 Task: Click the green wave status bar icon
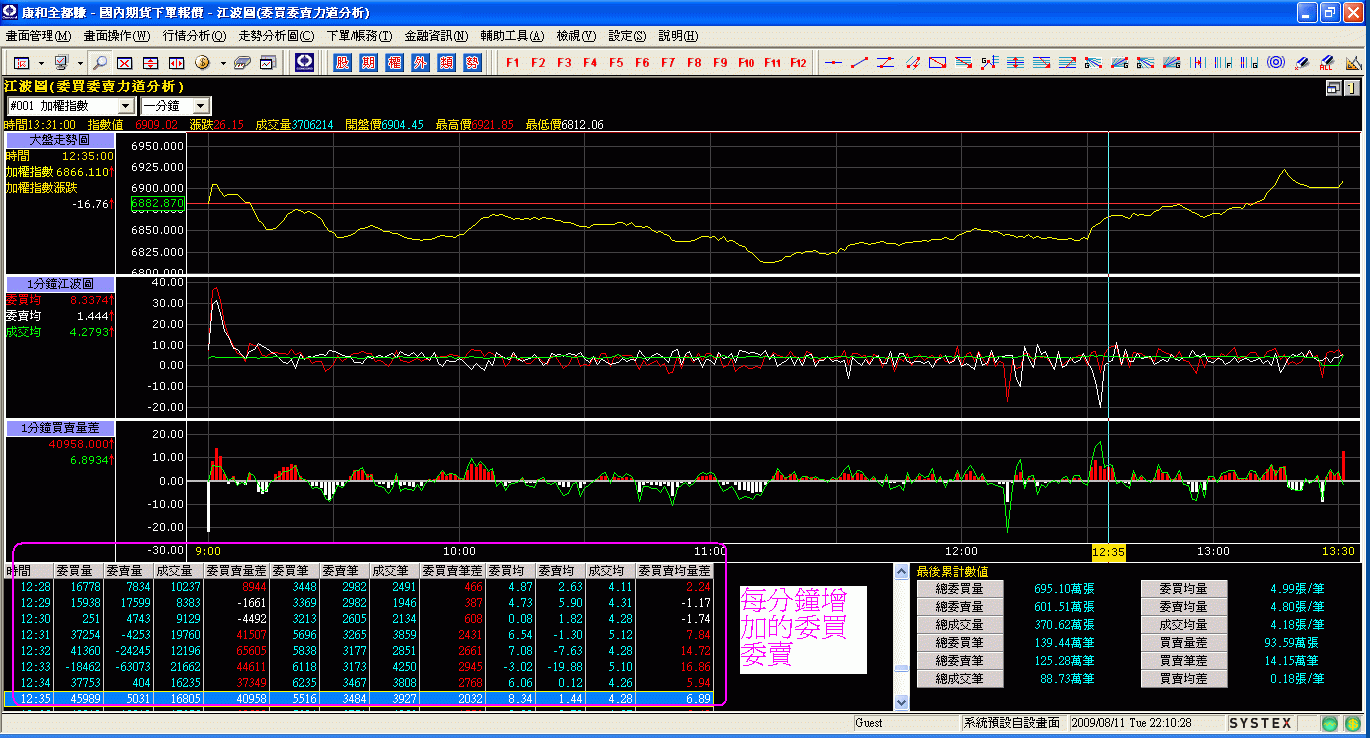(x=1329, y=723)
